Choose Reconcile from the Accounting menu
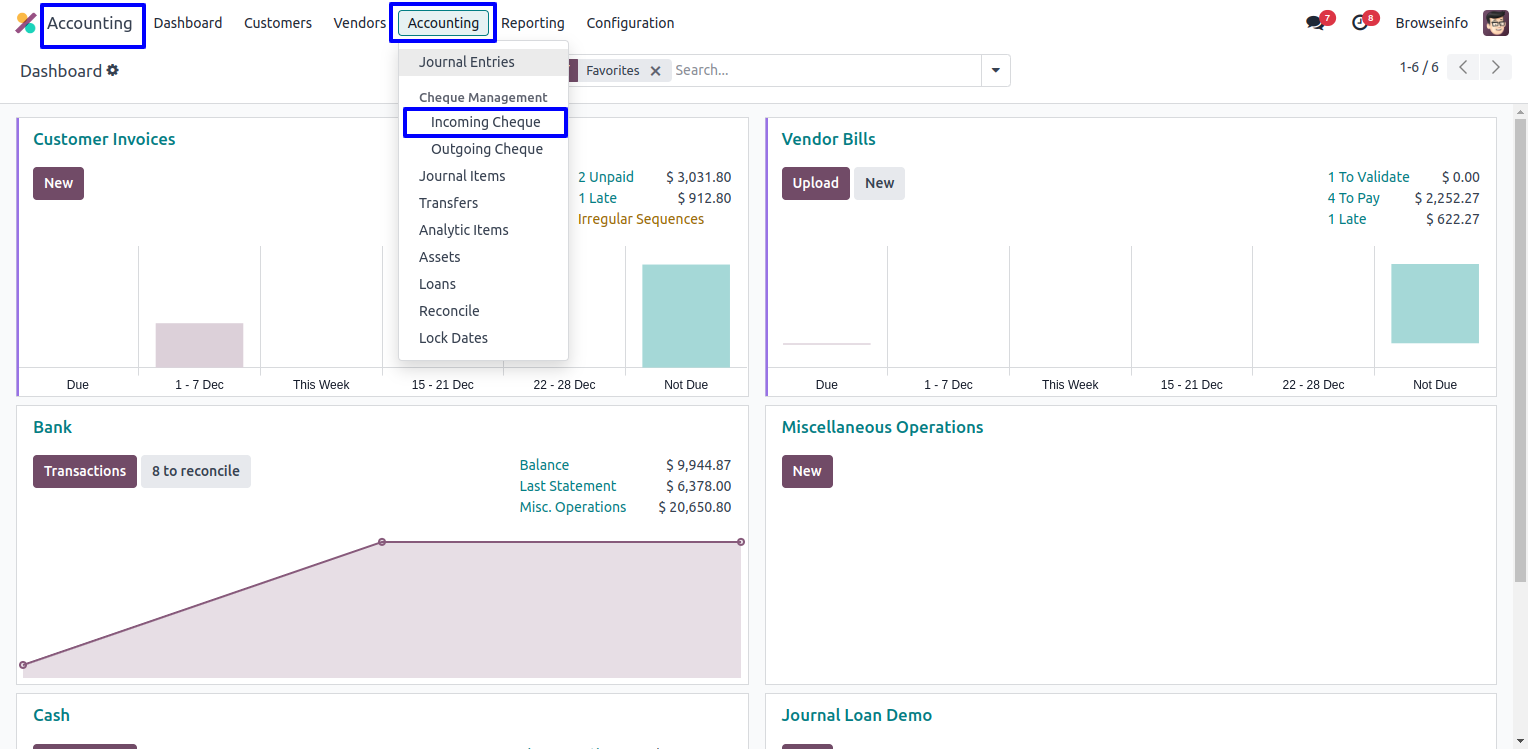This screenshot has width=1528, height=749. click(x=449, y=311)
